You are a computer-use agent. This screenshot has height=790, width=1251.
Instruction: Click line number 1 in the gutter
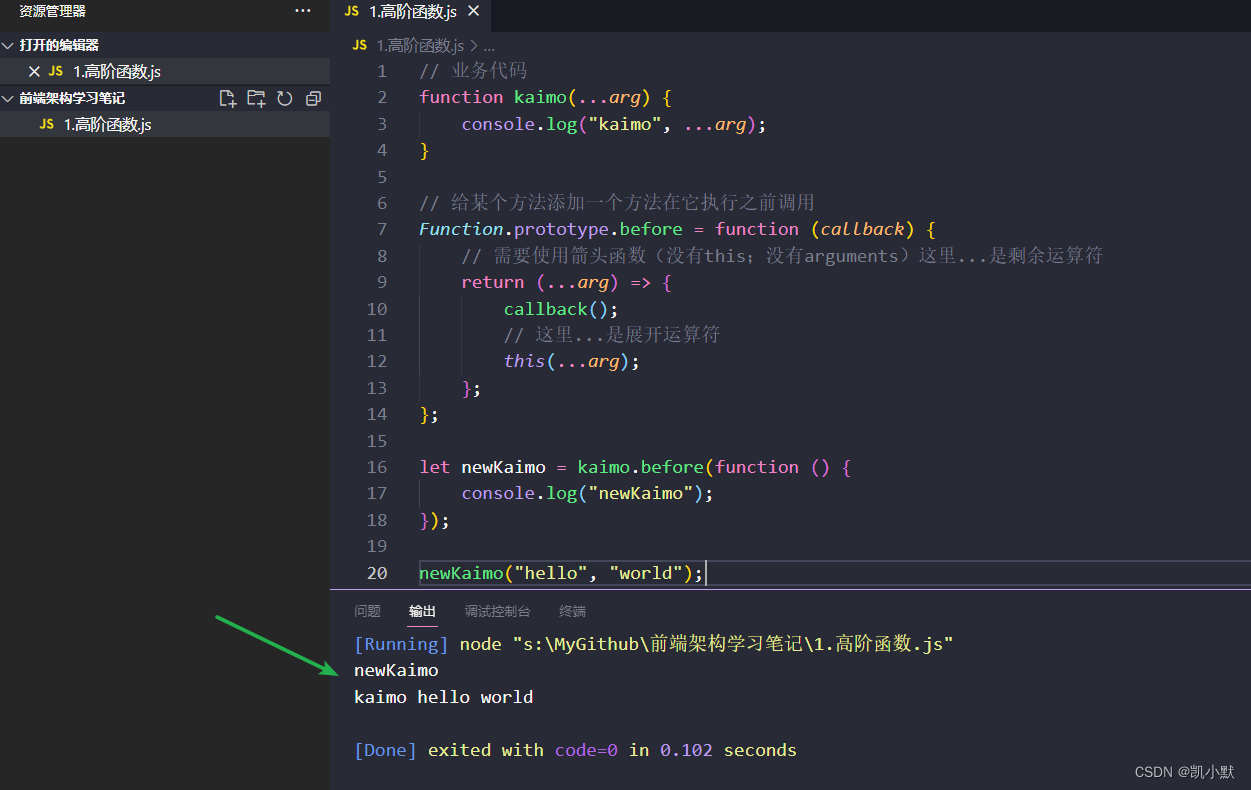(382, 71)
